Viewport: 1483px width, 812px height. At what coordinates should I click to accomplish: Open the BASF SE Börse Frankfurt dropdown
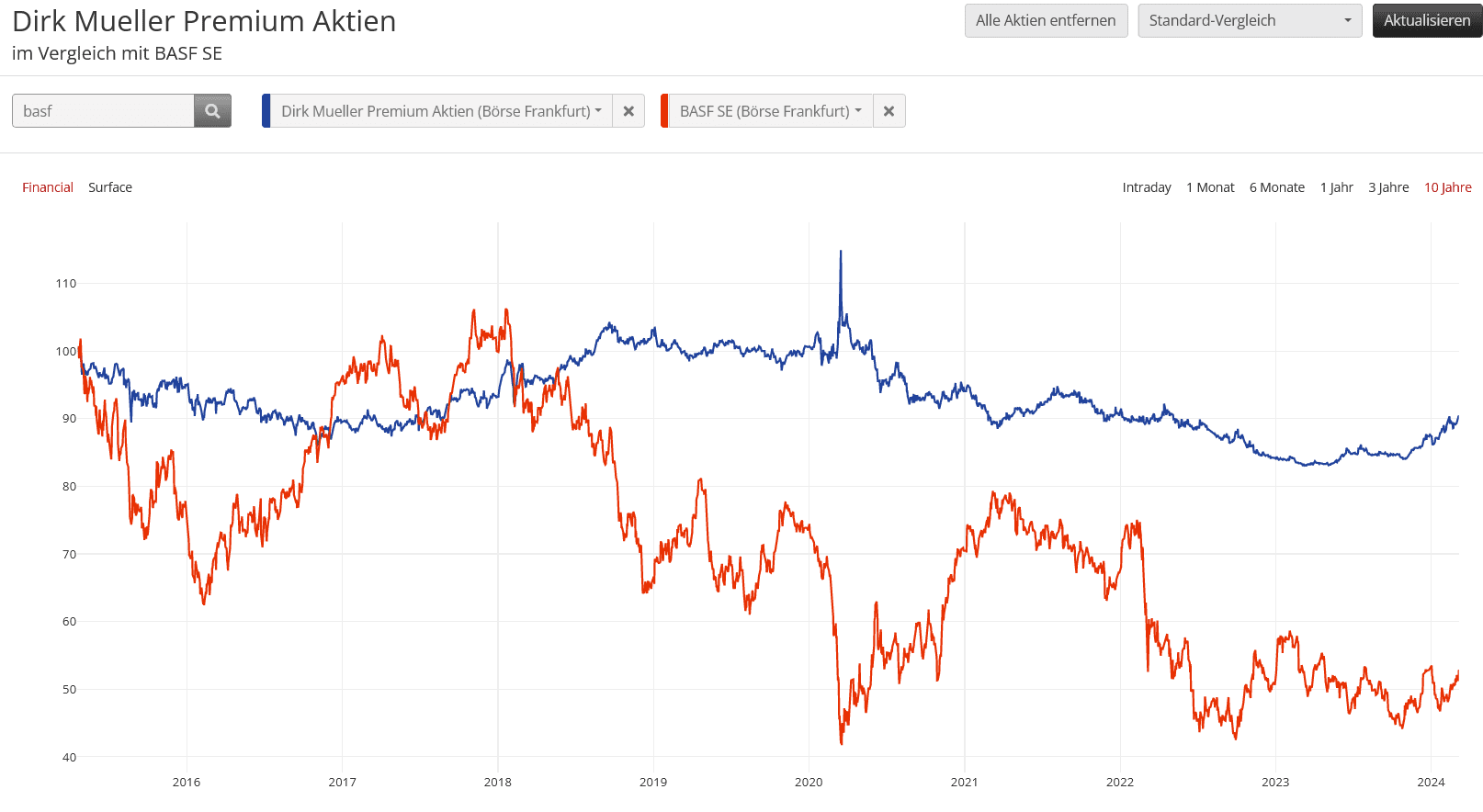tap(770, 111)
